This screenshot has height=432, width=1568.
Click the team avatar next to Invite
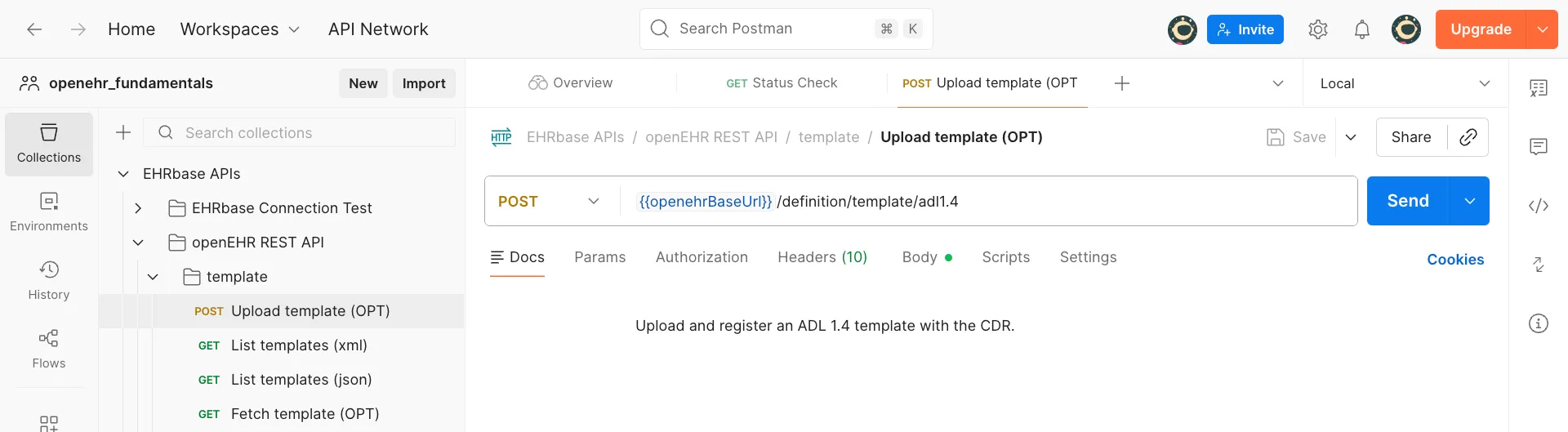coord(1183,29)
